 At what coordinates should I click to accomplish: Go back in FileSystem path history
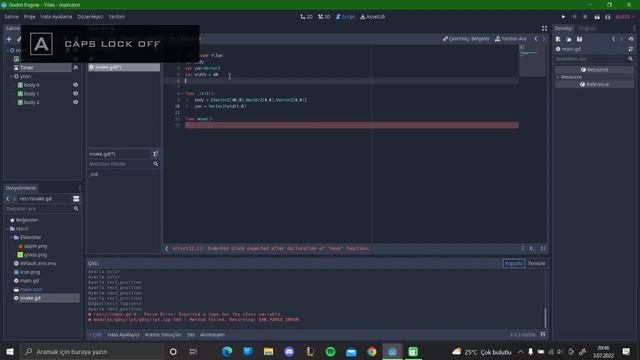click(x=8, y=198)
